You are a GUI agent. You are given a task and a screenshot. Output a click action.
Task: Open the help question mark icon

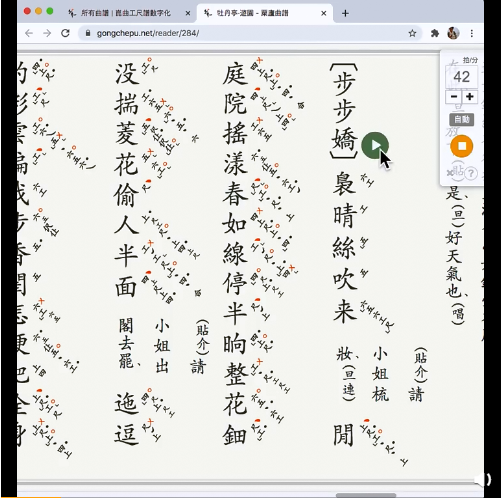pos(471,173)
